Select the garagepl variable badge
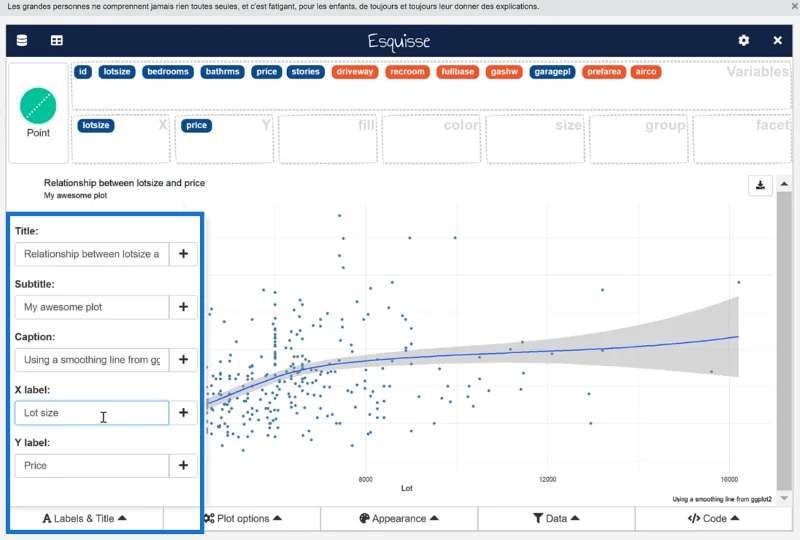Screen dimensions: 800x540 tap(553, 72)
